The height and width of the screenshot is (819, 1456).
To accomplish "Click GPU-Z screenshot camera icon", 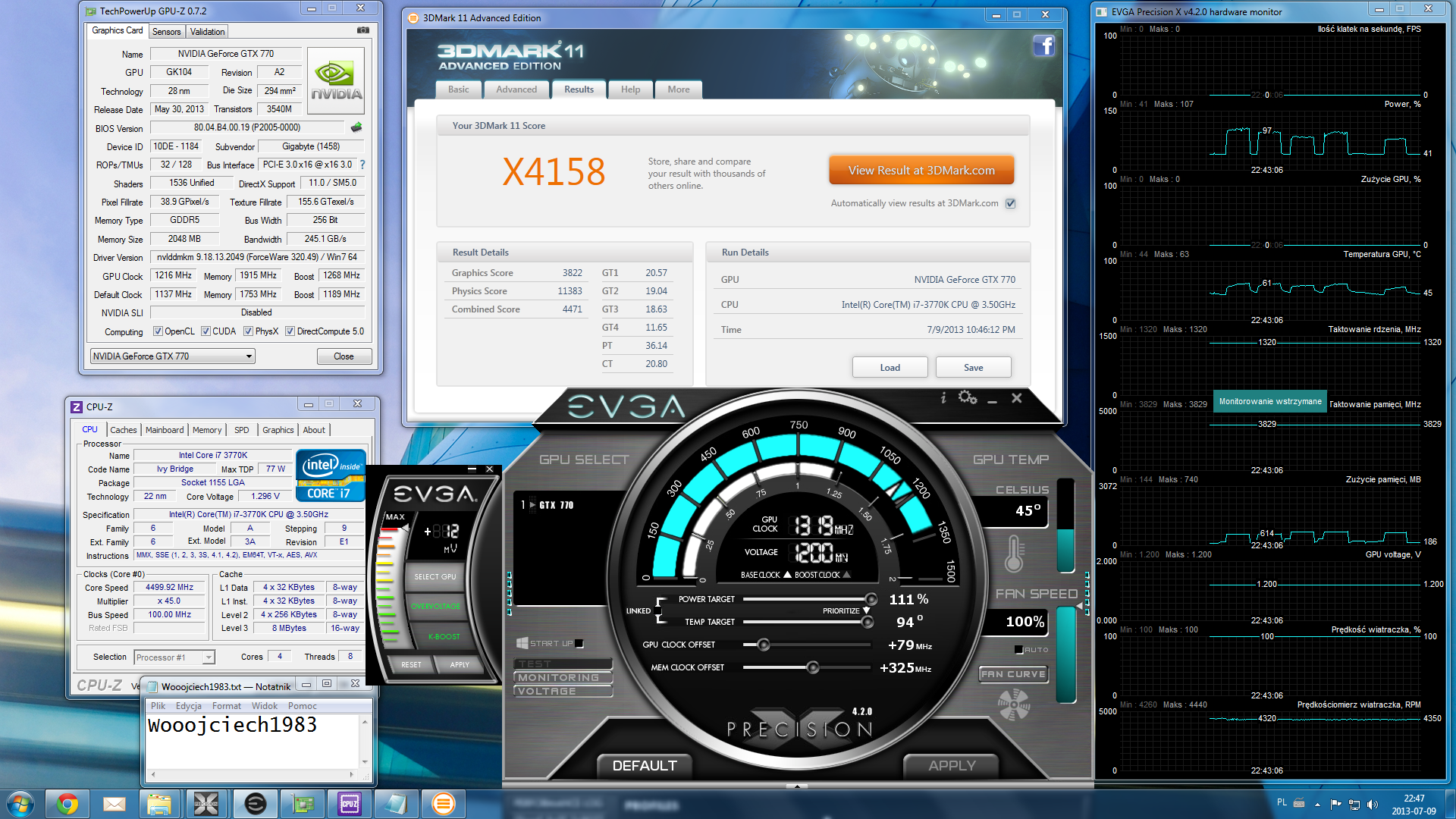I will (x=363, y=30).
